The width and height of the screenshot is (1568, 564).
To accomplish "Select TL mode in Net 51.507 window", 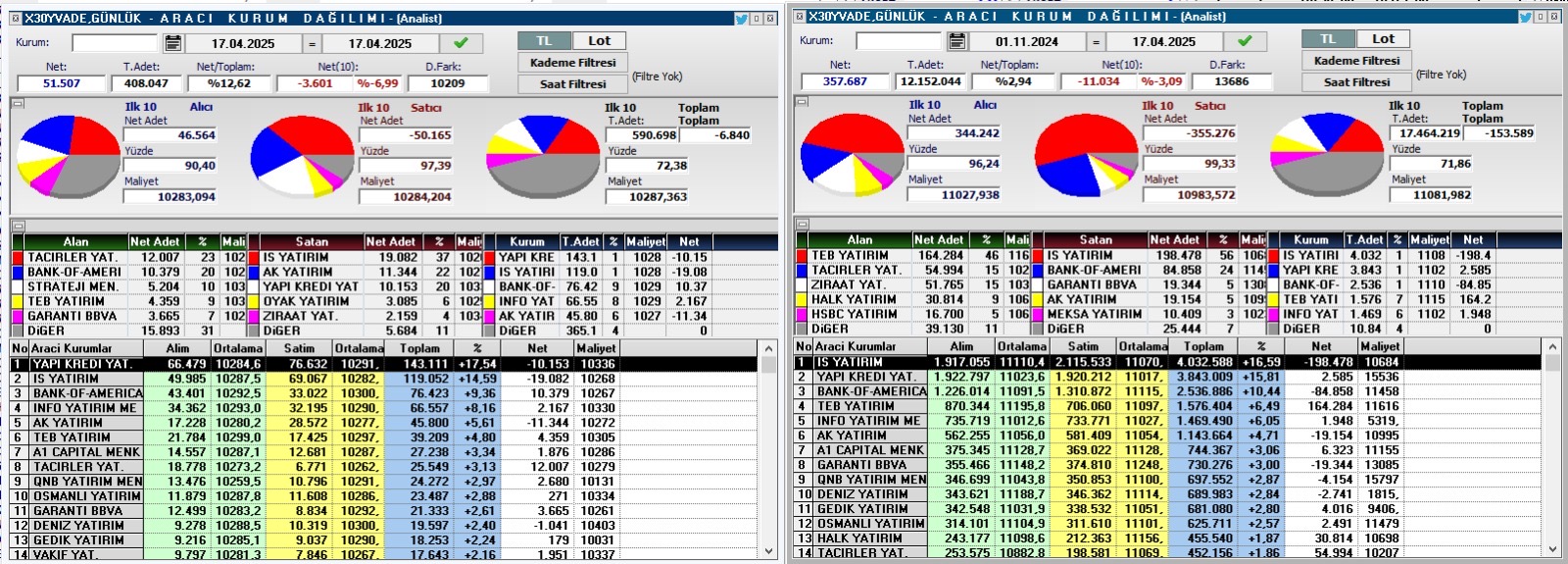I will 544,40.
